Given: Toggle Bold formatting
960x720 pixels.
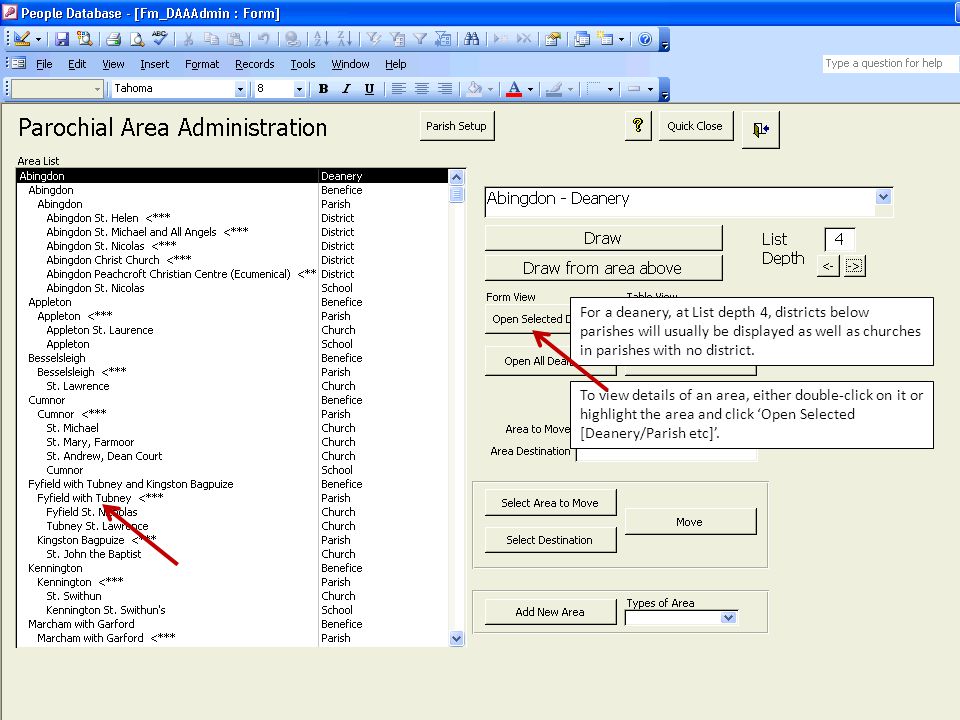Looking at the screenshot, I should pos(323,89).
